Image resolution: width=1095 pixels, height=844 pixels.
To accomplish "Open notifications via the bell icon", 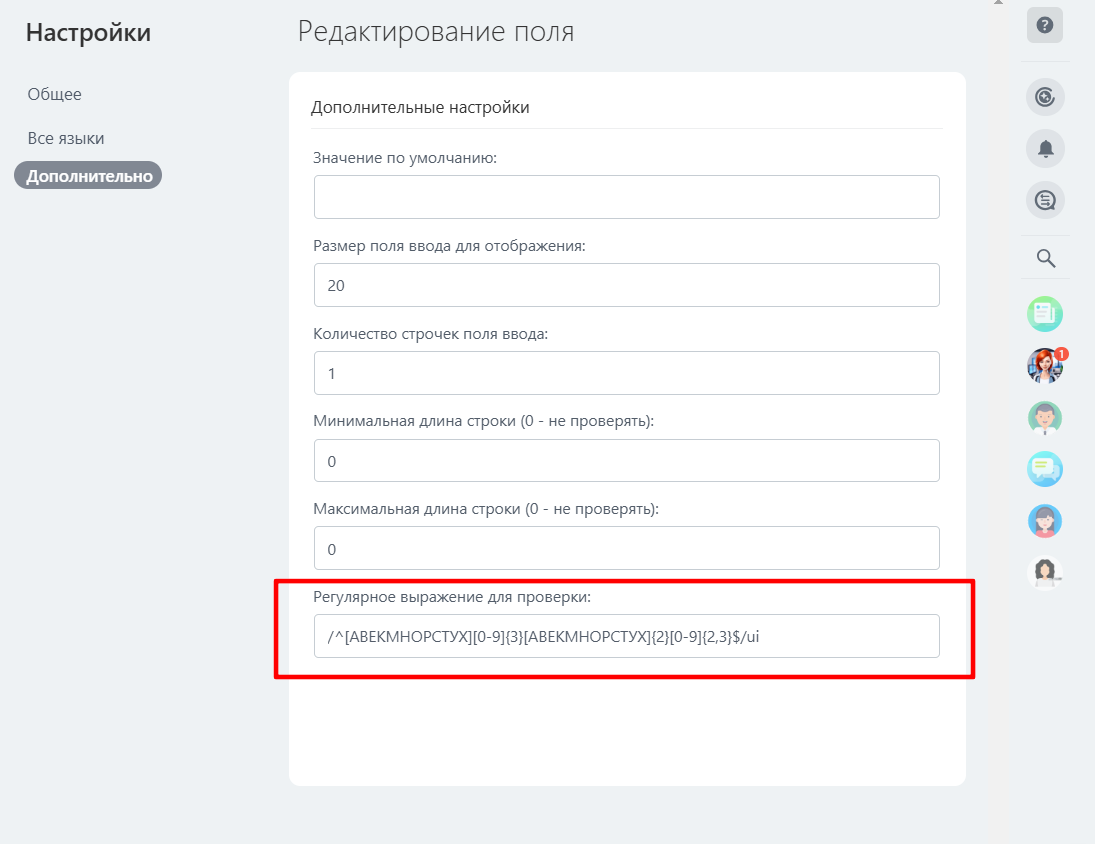I will click(1044, 148).
